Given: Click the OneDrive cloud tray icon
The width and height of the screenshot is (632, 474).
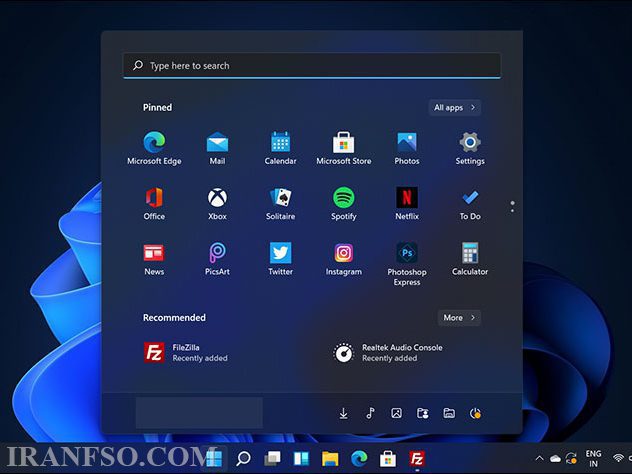Looking at the screenshot, I should [555, 458].
